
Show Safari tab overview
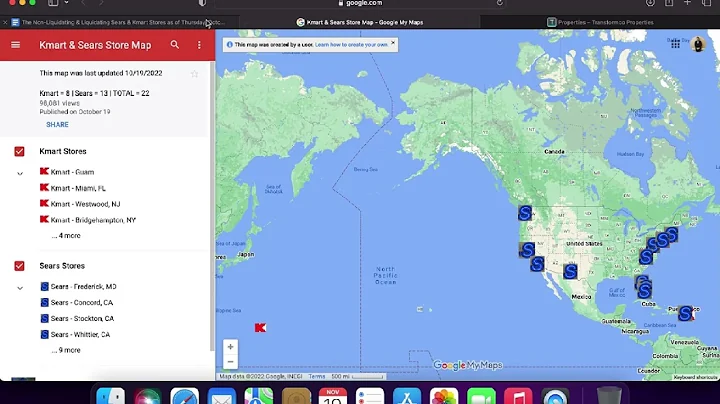pos(706,3)
